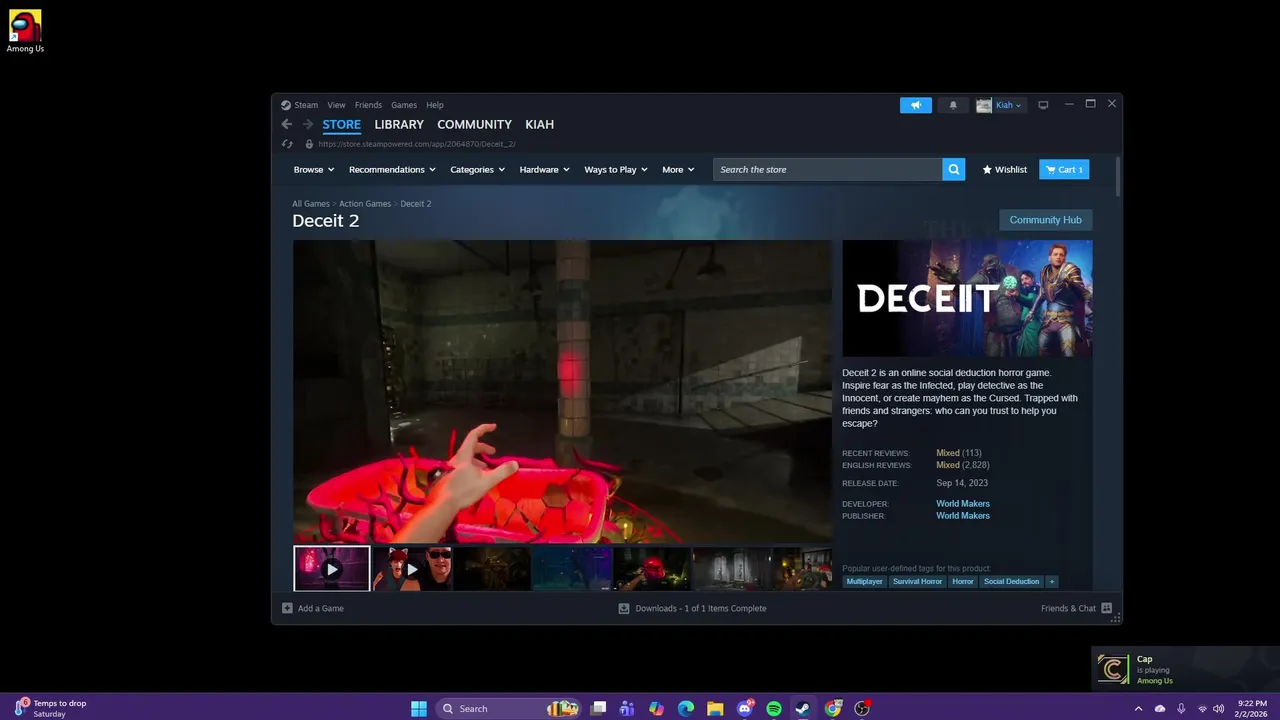The height and width of the screenshot is (720, 1280).
Task: Expand the Browse dropdown
Action: (x=314, y=169)
